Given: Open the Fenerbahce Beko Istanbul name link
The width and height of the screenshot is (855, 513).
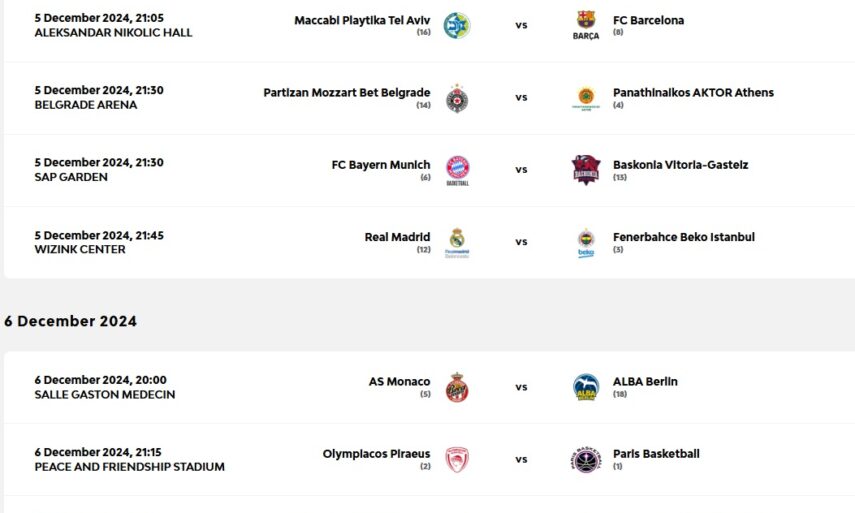Looking at the screenshot, I should pyautogui.click(x=684, y=237).
